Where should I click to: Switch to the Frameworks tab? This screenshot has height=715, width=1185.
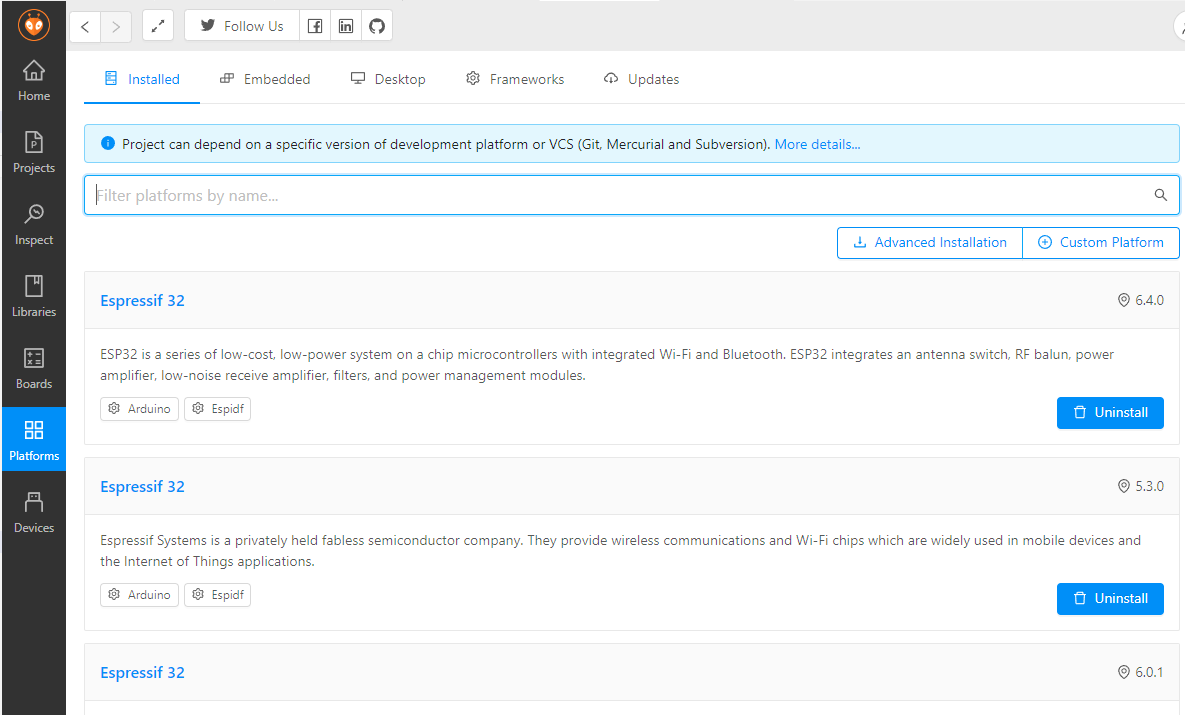coord(515,79)
